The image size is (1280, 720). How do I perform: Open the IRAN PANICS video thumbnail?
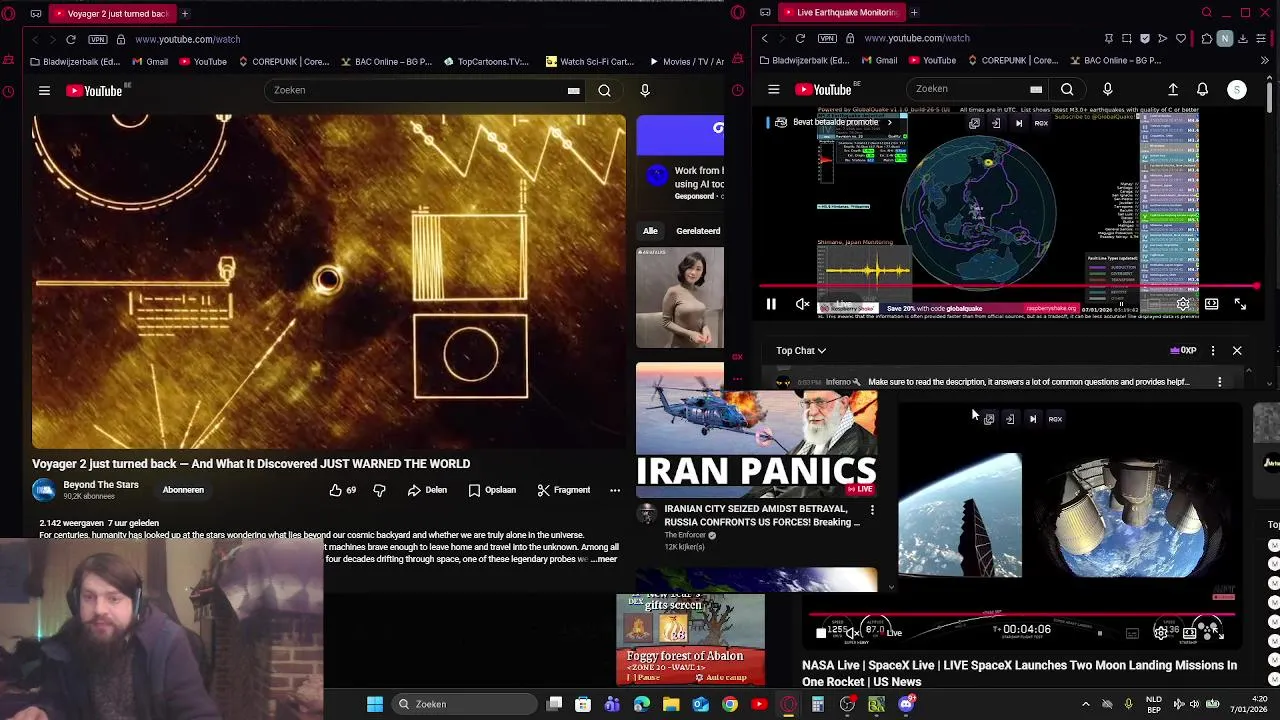[756, 430]
